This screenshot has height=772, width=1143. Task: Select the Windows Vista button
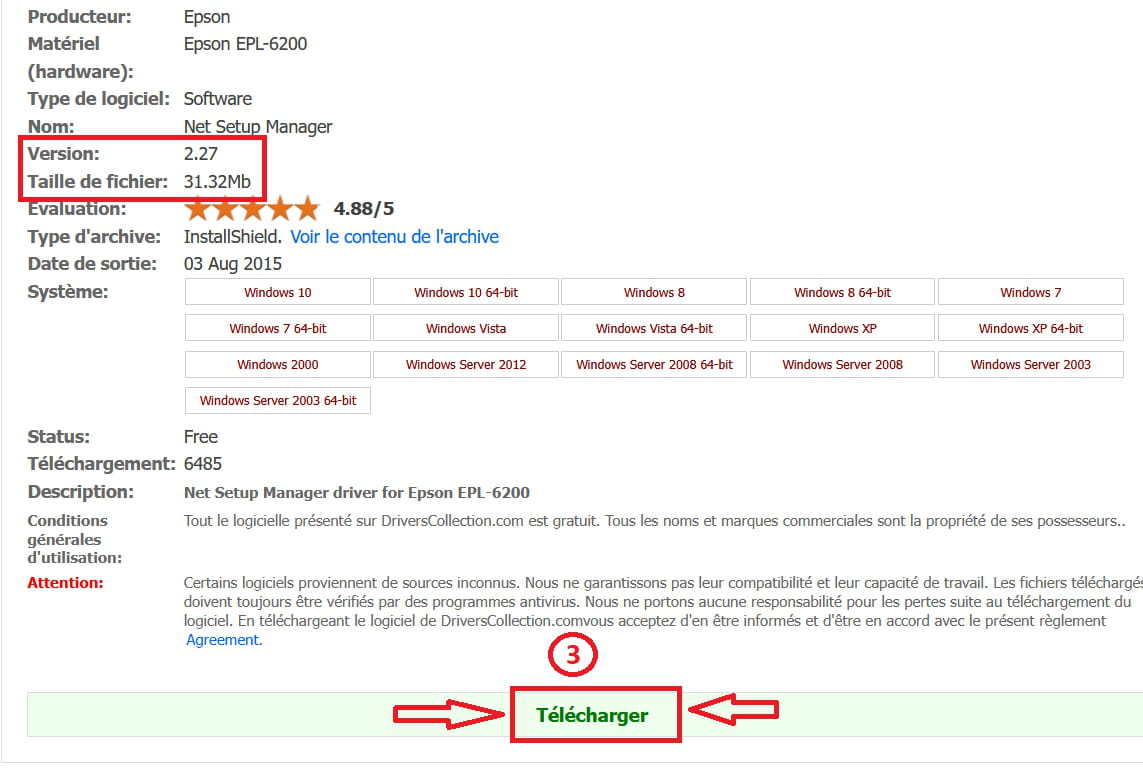coord(466,328)
